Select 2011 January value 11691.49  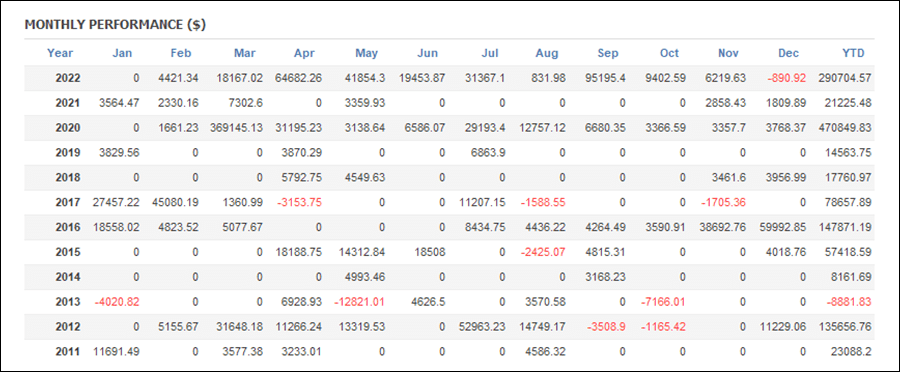(x=116, y=351)
